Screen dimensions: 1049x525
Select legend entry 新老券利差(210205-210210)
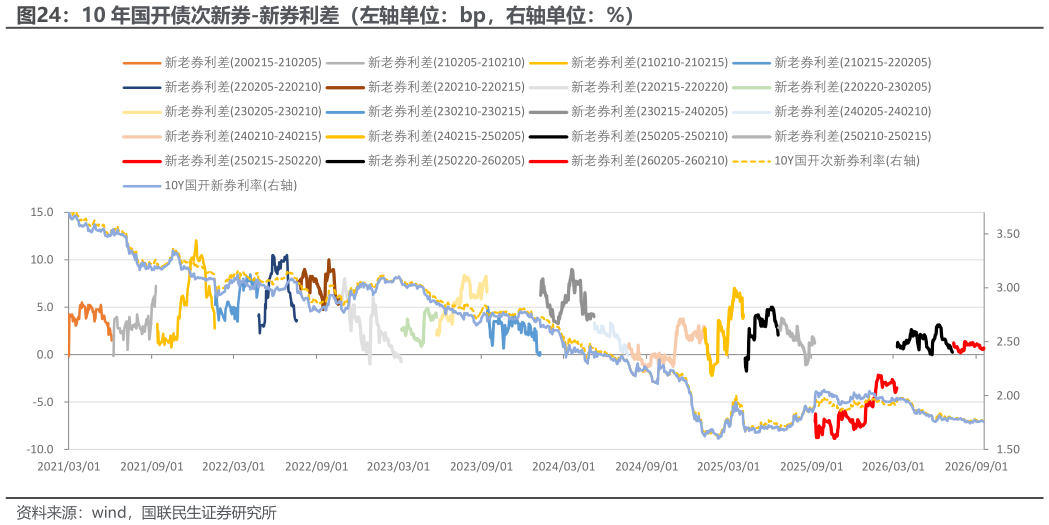click(x=425, y=62)
